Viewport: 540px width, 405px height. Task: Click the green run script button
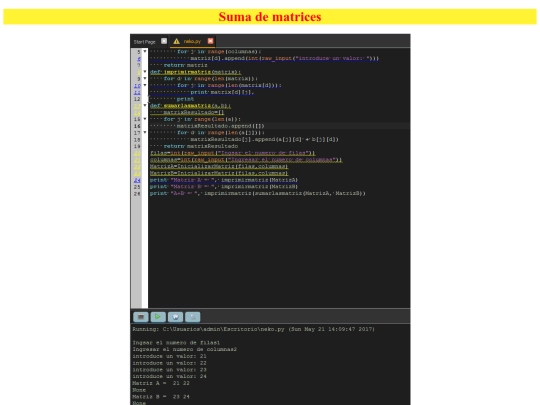pos(158,317)
